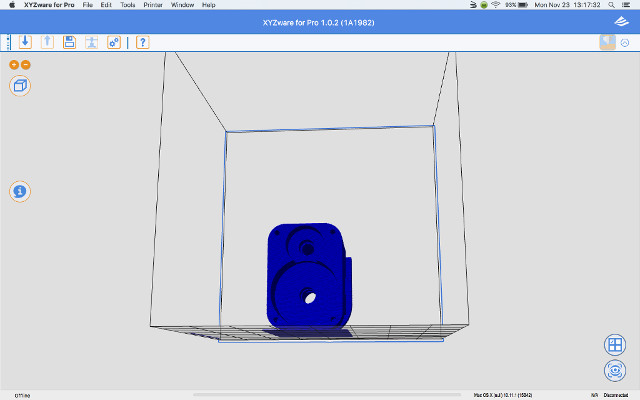Screen dimensions: 640x400
Task: Open the Edit menu
Action: [x=106, y=5]
